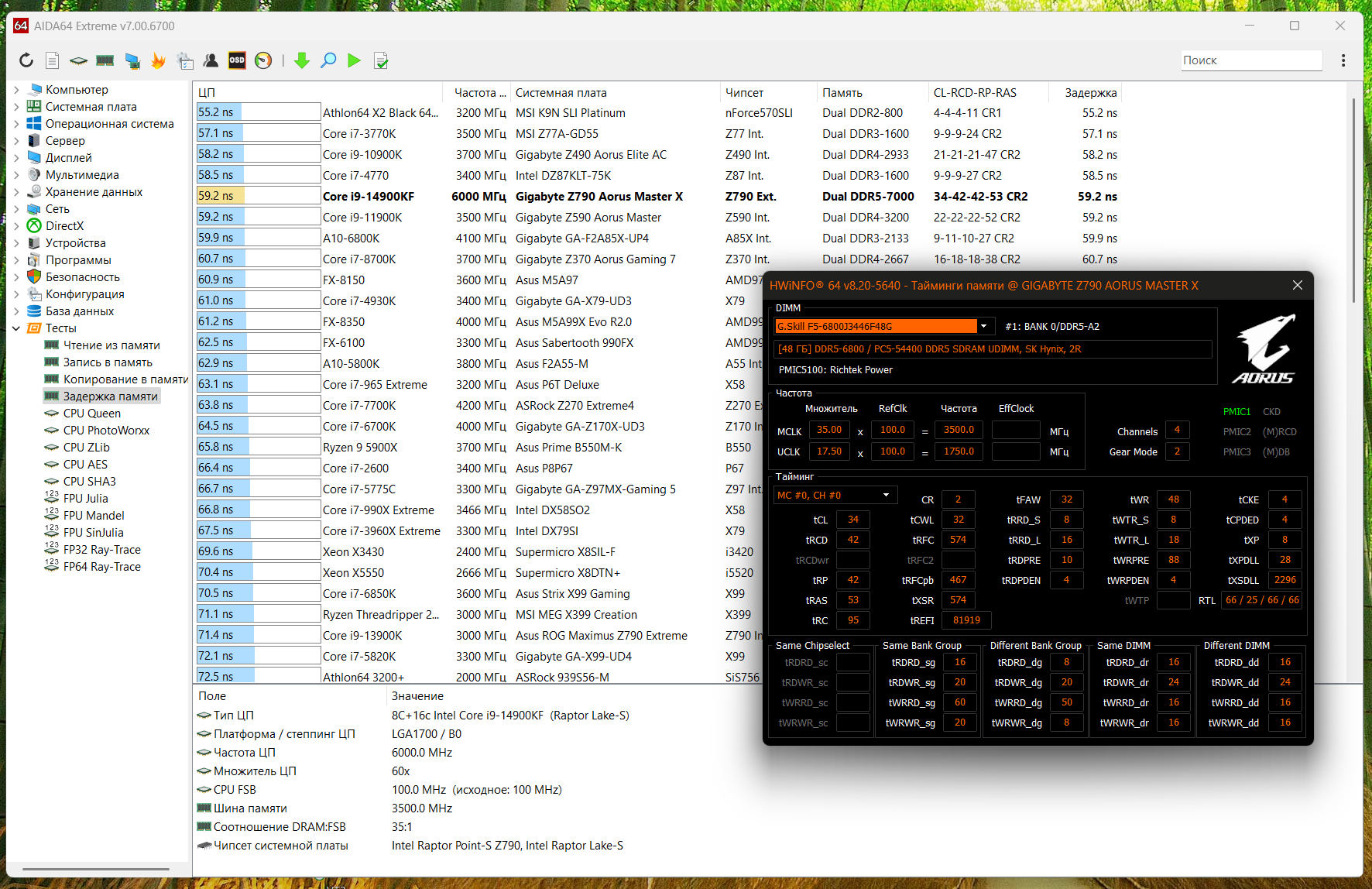This screenshot has height=889, width=1372.
Task: Collapse the Тесты tree node arrow
Action: click(16, 328)
